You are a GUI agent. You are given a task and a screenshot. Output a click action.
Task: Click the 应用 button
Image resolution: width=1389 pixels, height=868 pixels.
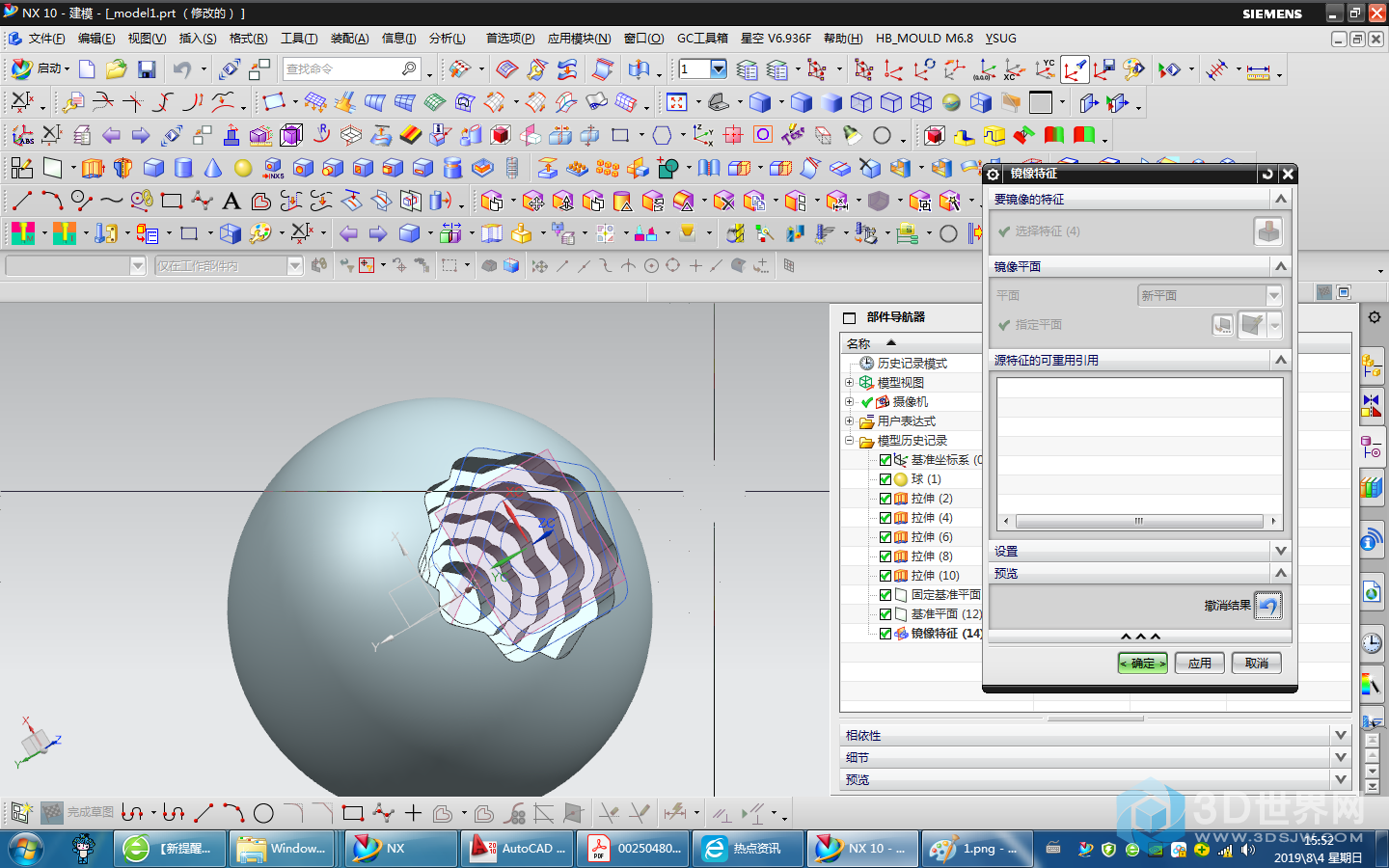tap(1200, 664)
